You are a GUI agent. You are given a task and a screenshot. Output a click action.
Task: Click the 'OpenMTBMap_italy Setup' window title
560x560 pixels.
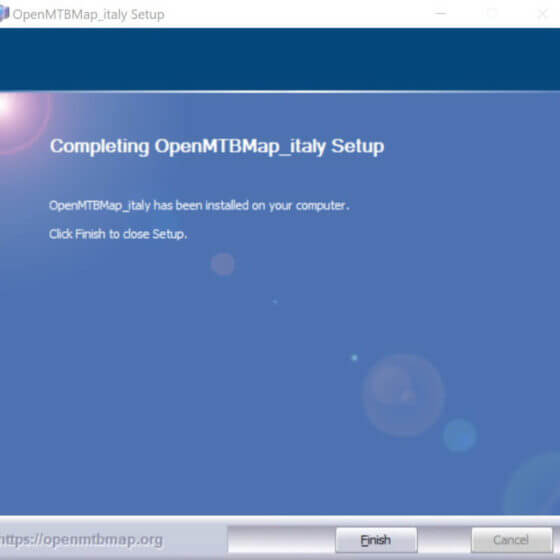click(x=89, y=15)
